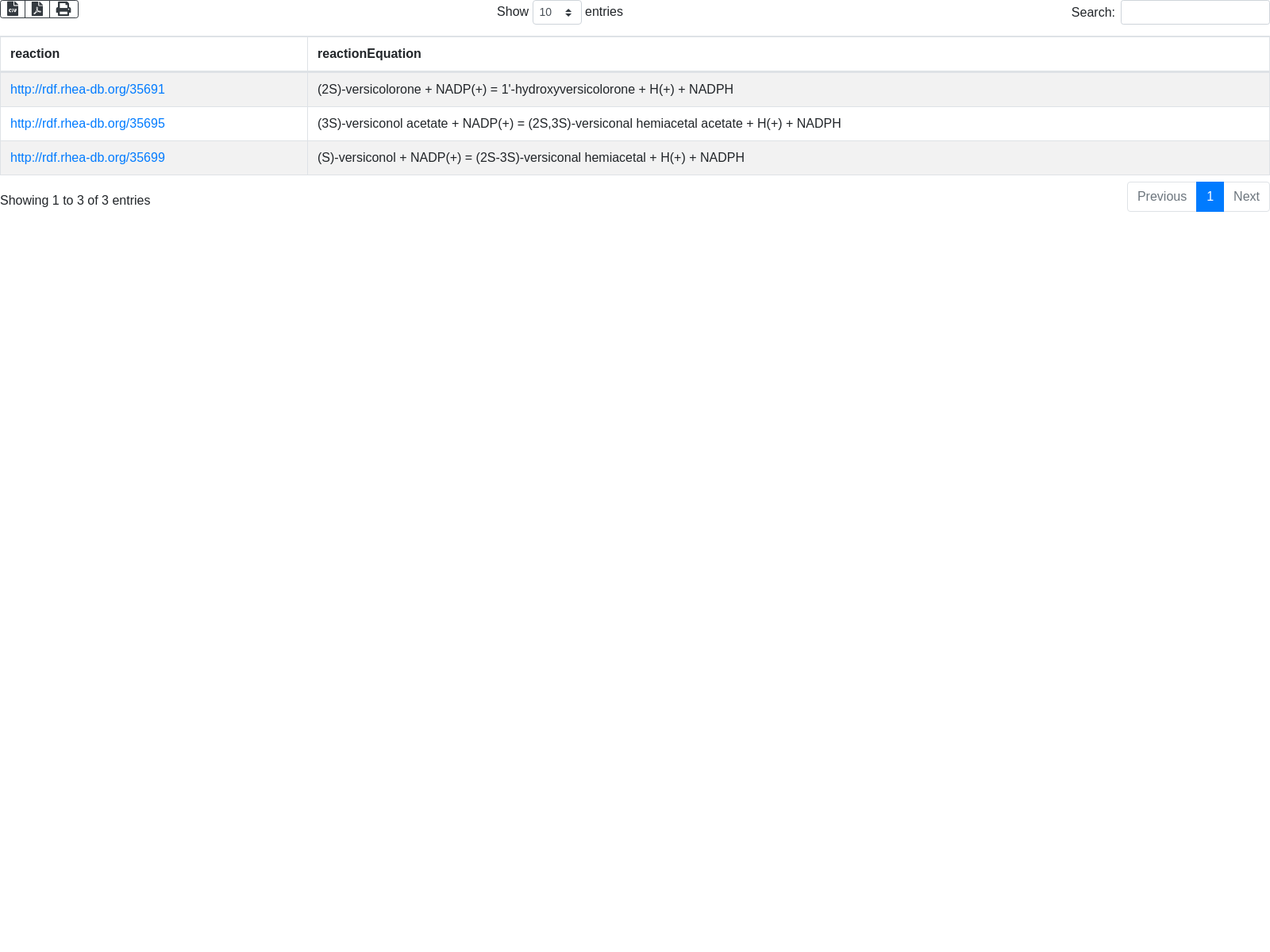Sort by the reactionEquation column header
This screenshot has height=952, width=1270.
[x=369, y=54]
